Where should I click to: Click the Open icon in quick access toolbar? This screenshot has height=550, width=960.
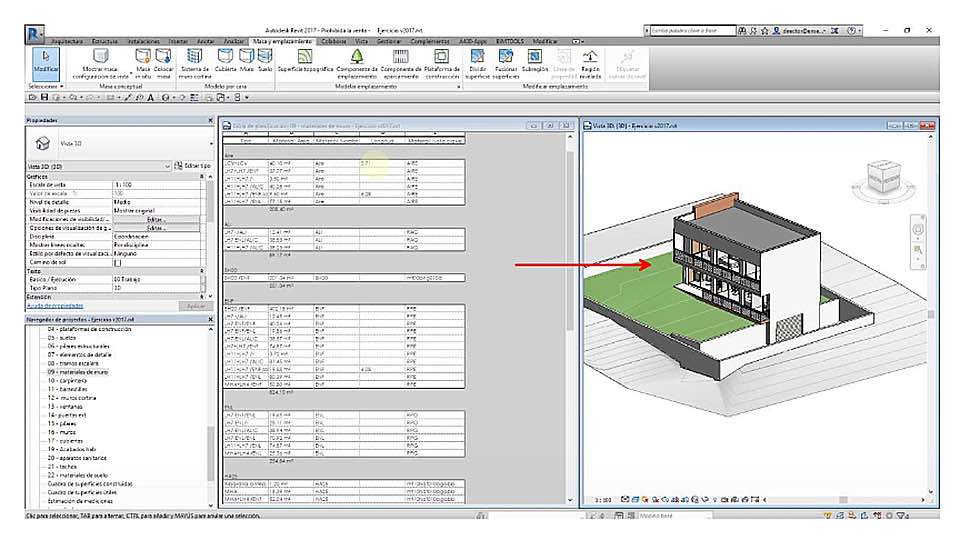[x=32, y=97]
